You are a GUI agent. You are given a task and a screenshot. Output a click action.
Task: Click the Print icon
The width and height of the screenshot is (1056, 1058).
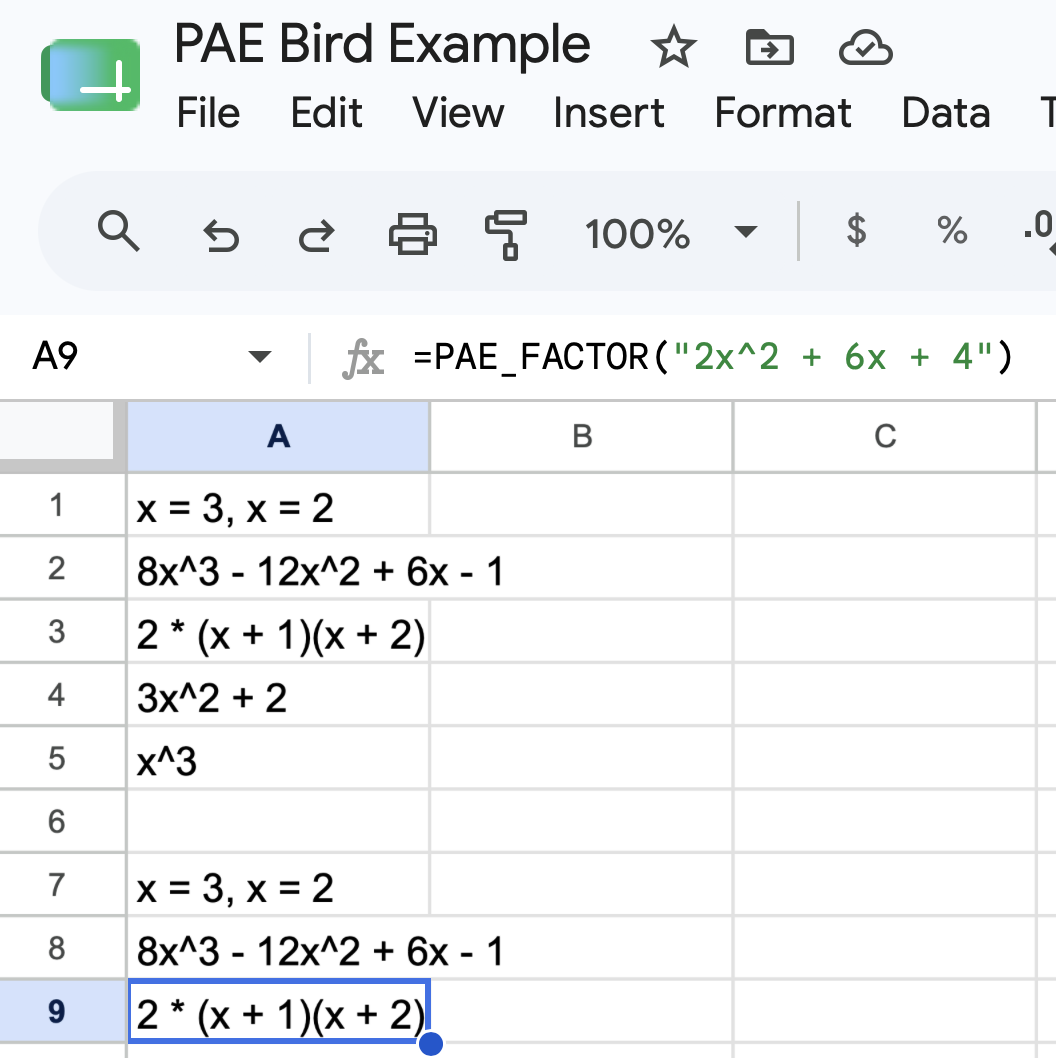(x=412, y=233)
